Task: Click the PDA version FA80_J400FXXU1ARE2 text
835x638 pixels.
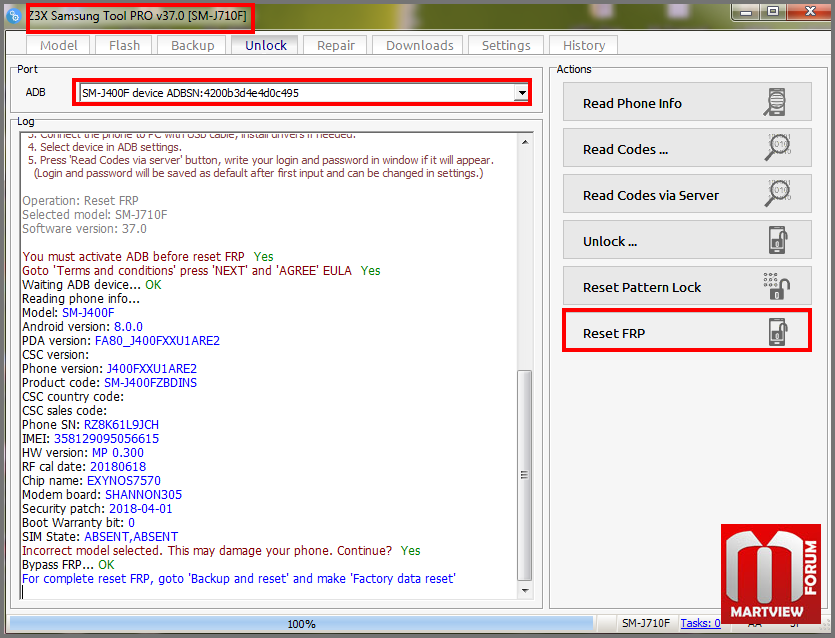Action: (157, 341)
